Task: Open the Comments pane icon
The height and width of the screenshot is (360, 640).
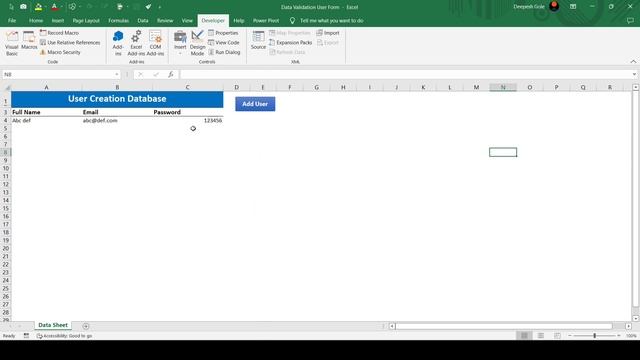Action: 630,20
